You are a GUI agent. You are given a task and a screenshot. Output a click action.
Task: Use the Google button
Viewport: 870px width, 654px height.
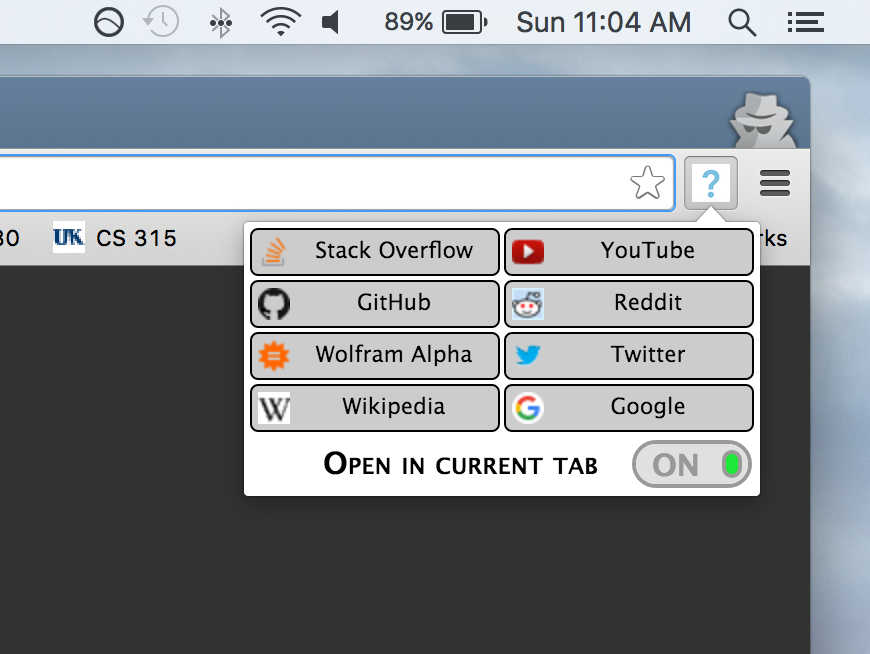629,408
